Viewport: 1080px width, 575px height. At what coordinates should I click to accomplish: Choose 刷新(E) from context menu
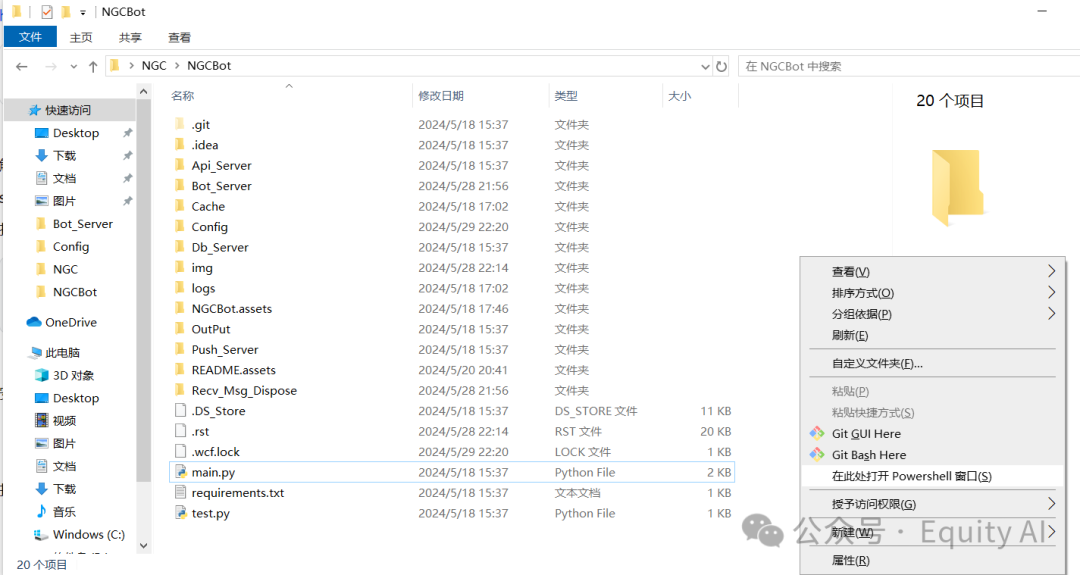[x=849, y=335]
